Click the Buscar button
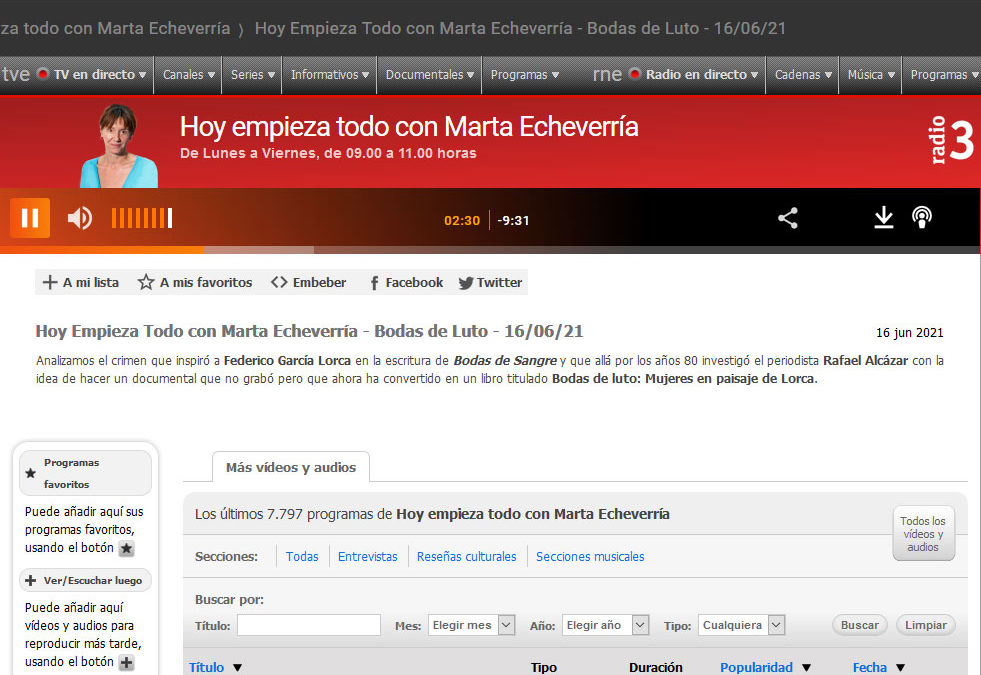981x675 pixels. pos(860,625)
